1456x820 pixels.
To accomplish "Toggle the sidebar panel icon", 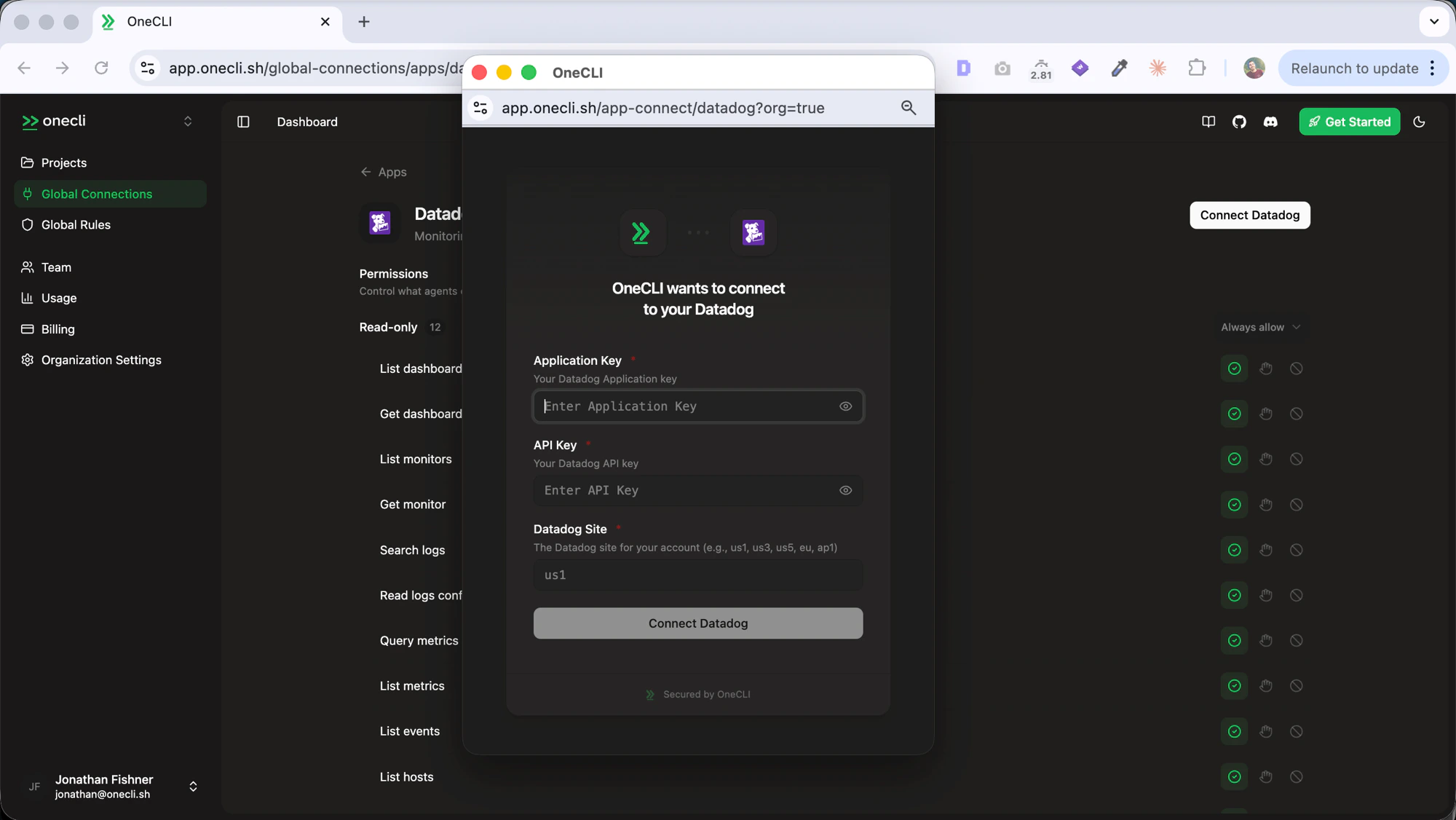I will pos(243,122).
